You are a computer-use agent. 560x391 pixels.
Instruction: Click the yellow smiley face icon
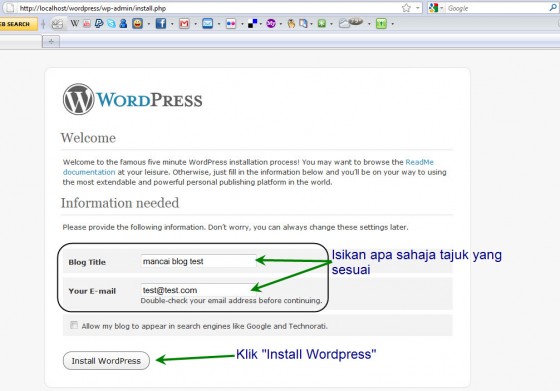138,24
